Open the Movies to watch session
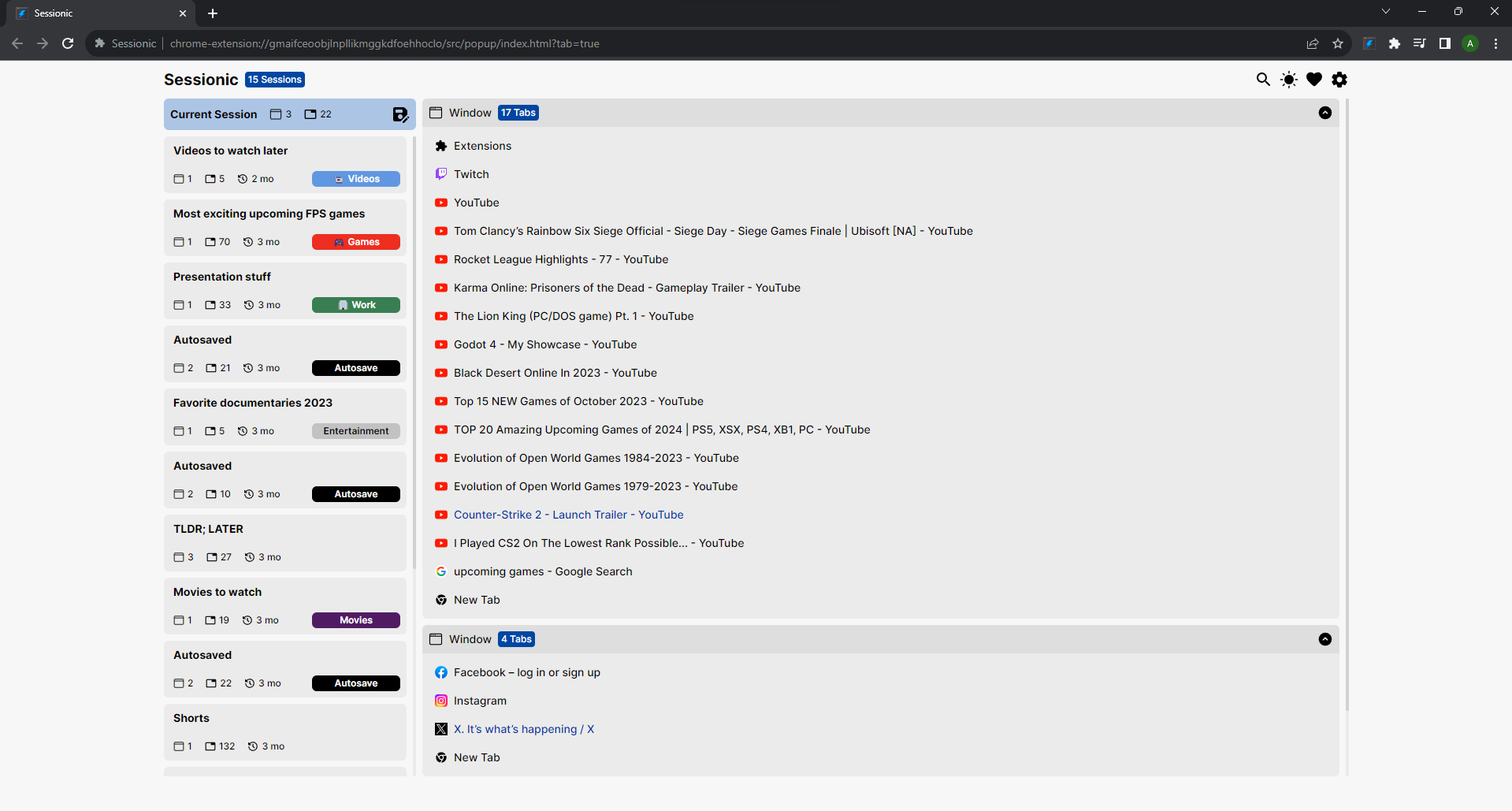The image size is (1512, 811). [285, 606]
